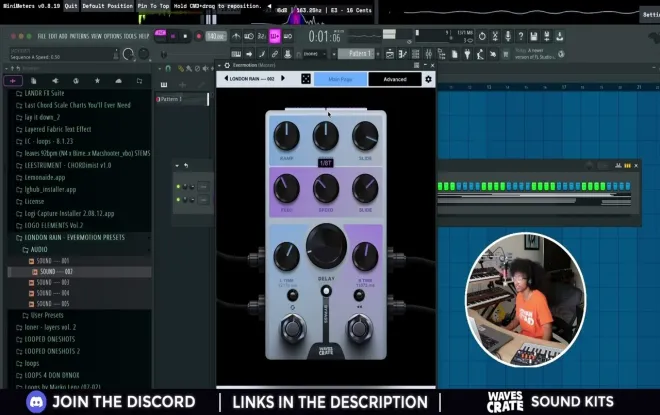The height and width of the screenshot is (415, 660).
Task: Click the tempo display 140
Action: pos(216,36)
